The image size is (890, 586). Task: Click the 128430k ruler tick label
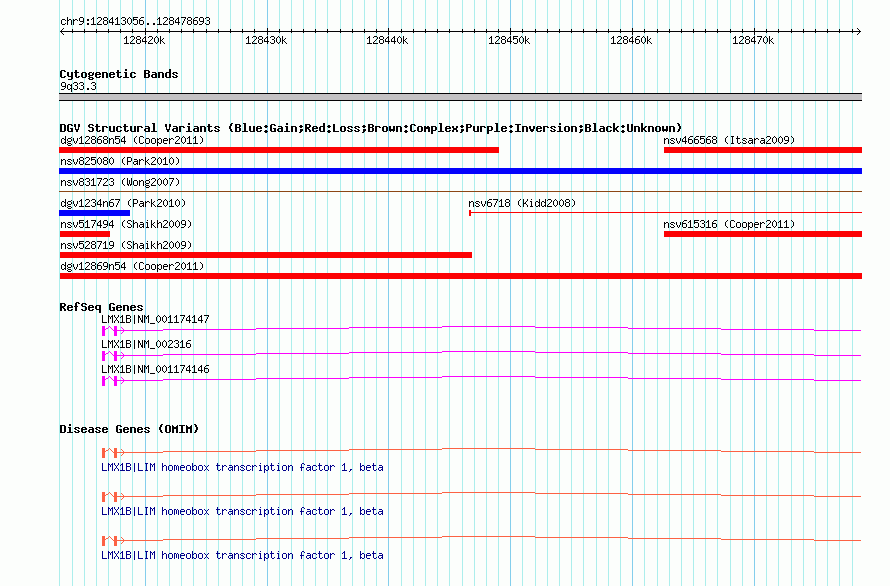coord(266,40)
